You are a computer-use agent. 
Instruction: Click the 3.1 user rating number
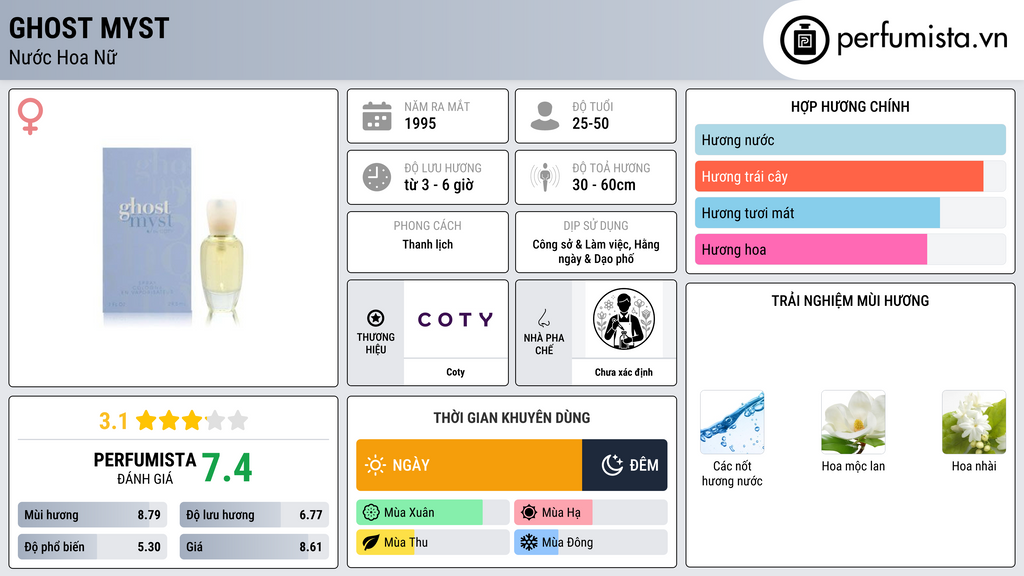(113, 421)
